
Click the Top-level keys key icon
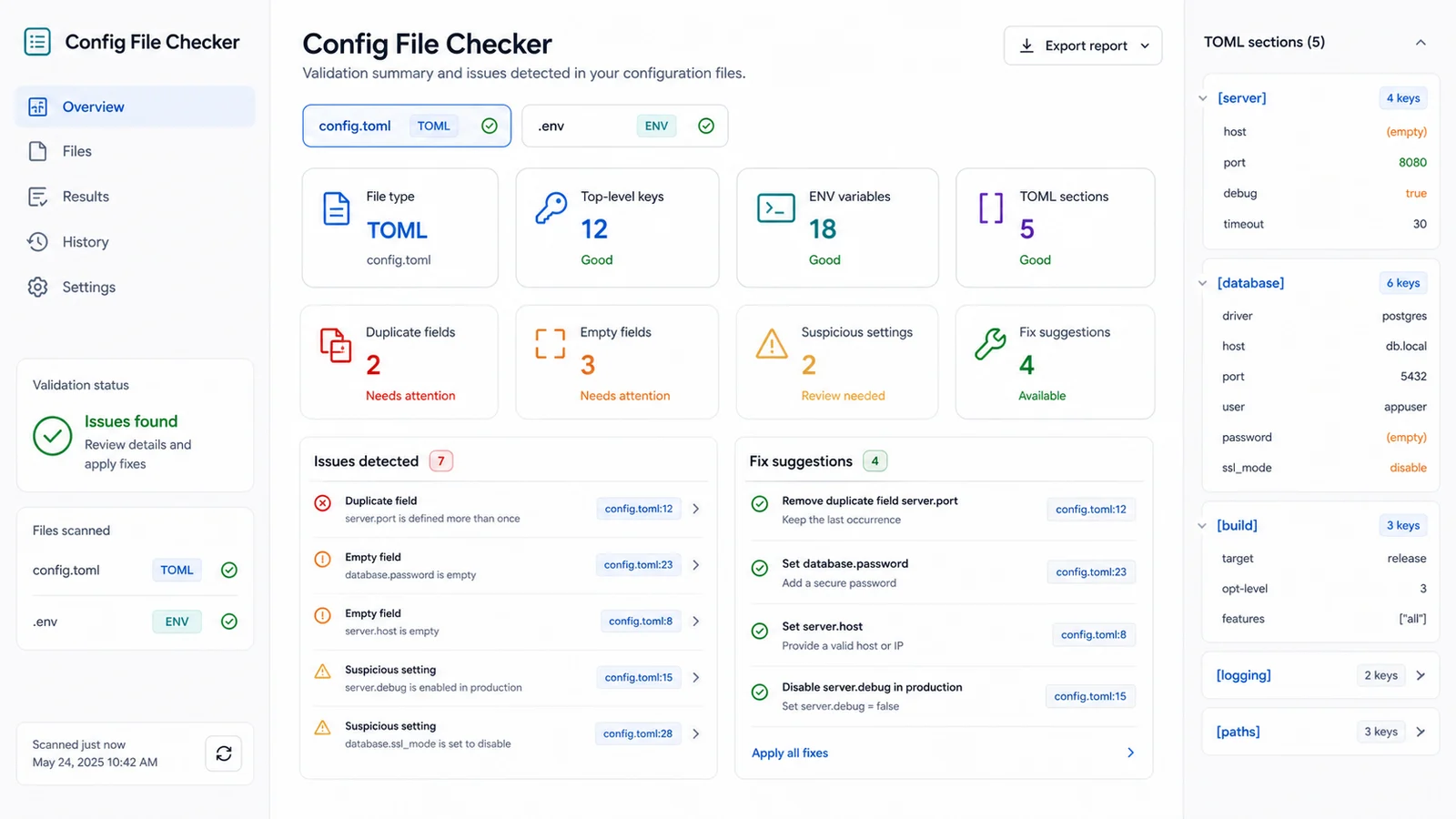click(x=551, y=208)
